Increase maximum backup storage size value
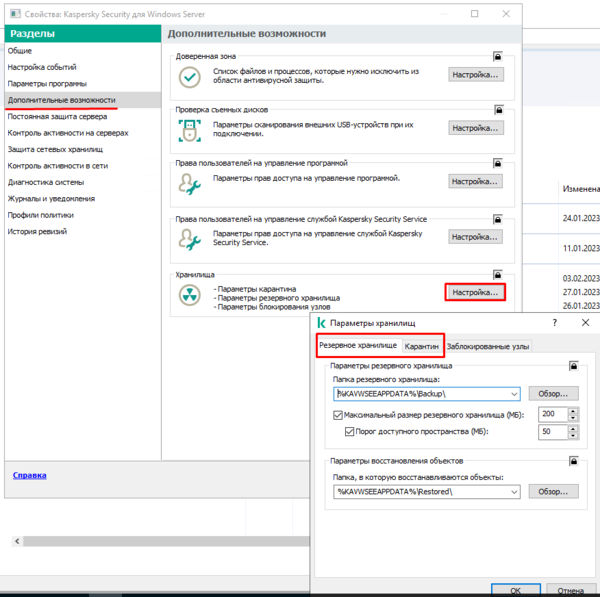 pyautogui.click(x=573, y=411)
